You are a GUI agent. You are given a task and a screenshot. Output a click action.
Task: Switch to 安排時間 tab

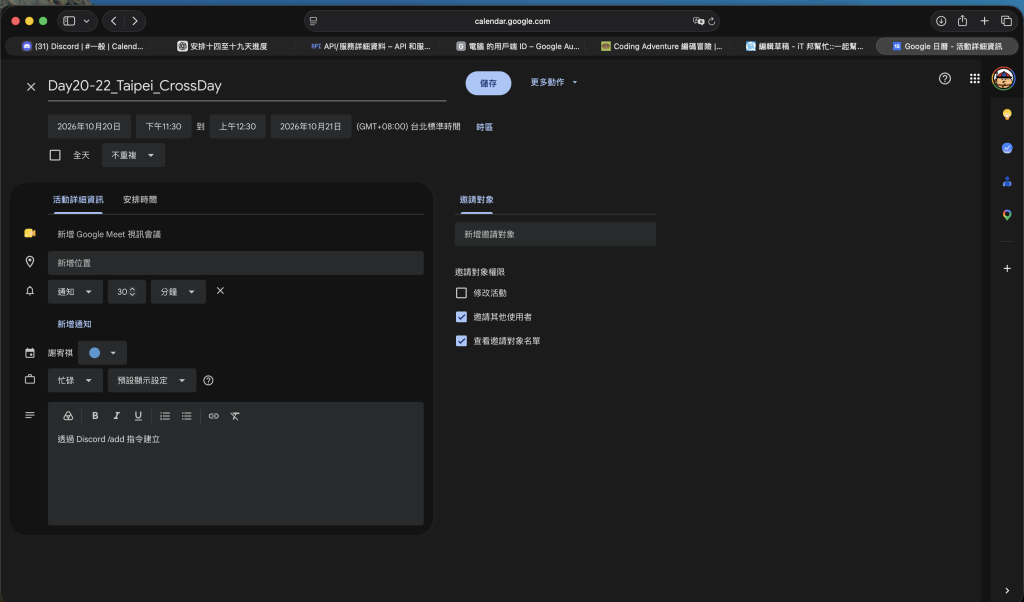(140, 200)
